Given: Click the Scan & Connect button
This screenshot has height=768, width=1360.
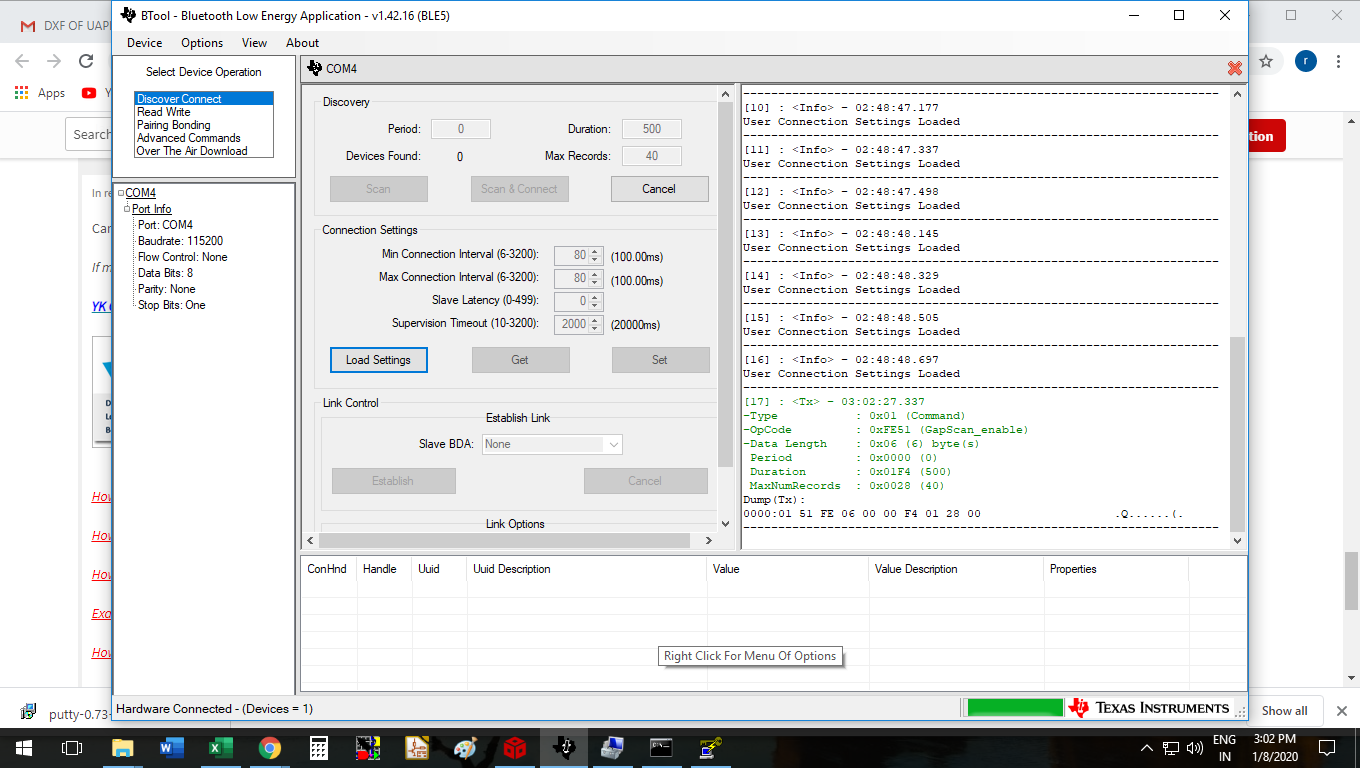Looking at the screenshot, I should point(519,189).
